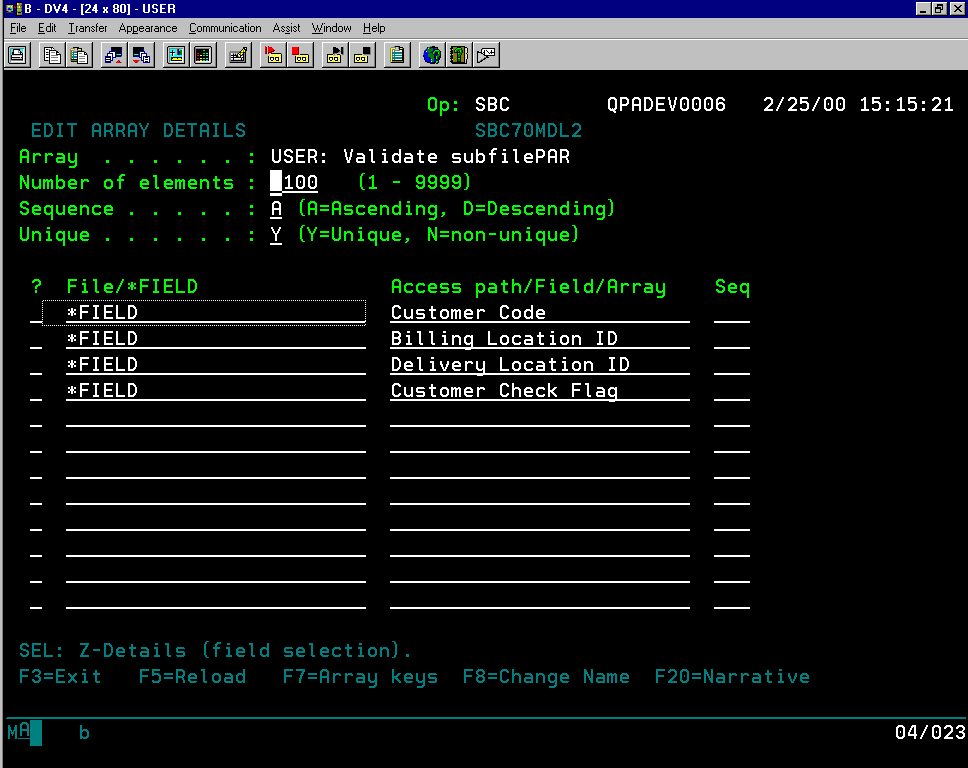Click the Paste clipboard toolbar icon
The width and height of the screenshot is (968, 768).
(x=79, y=55)
